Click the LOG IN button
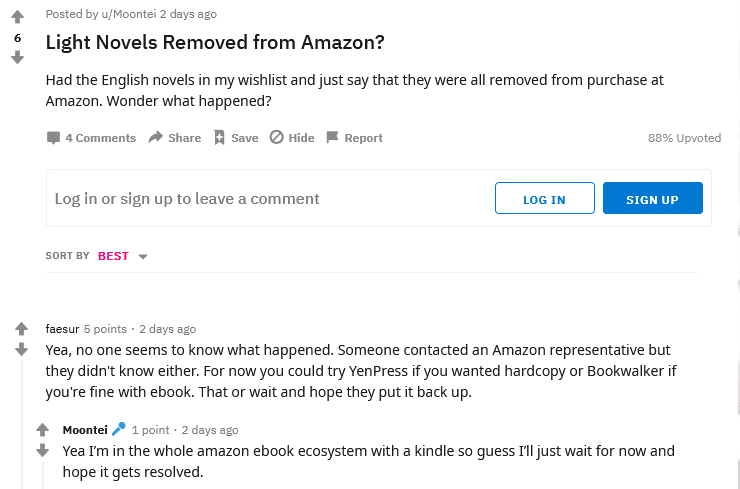 click(544, 199)
